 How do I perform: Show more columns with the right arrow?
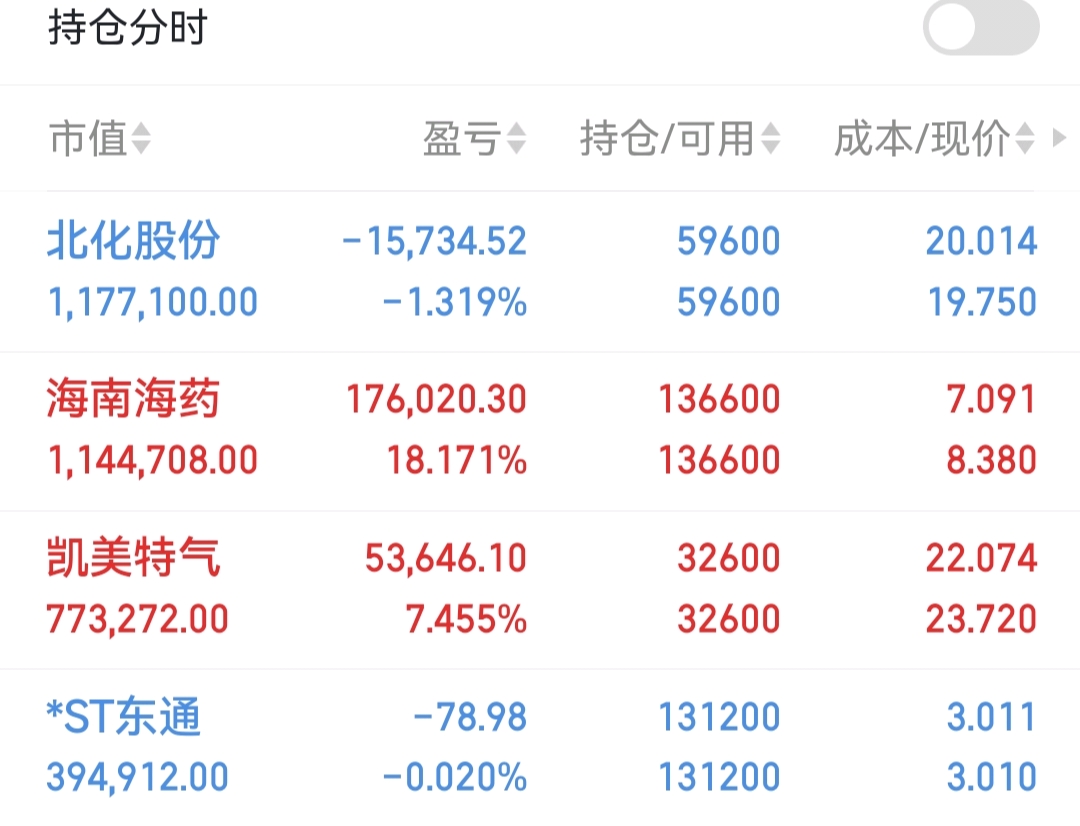tap(1059, 138)
